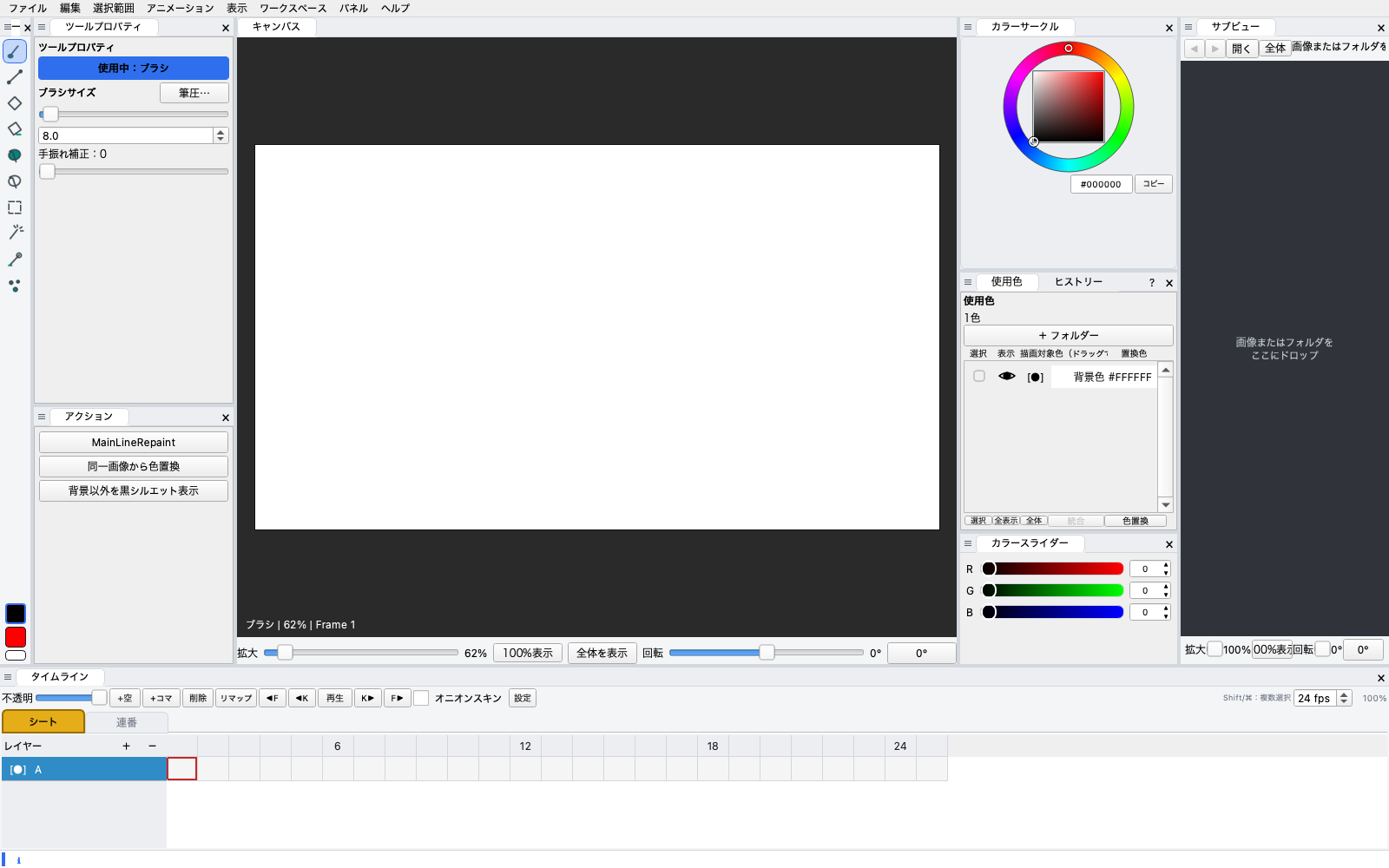Click the help question mark in used colors panel
Viewport: 1389px width, 868px height.
[1152, 283]
